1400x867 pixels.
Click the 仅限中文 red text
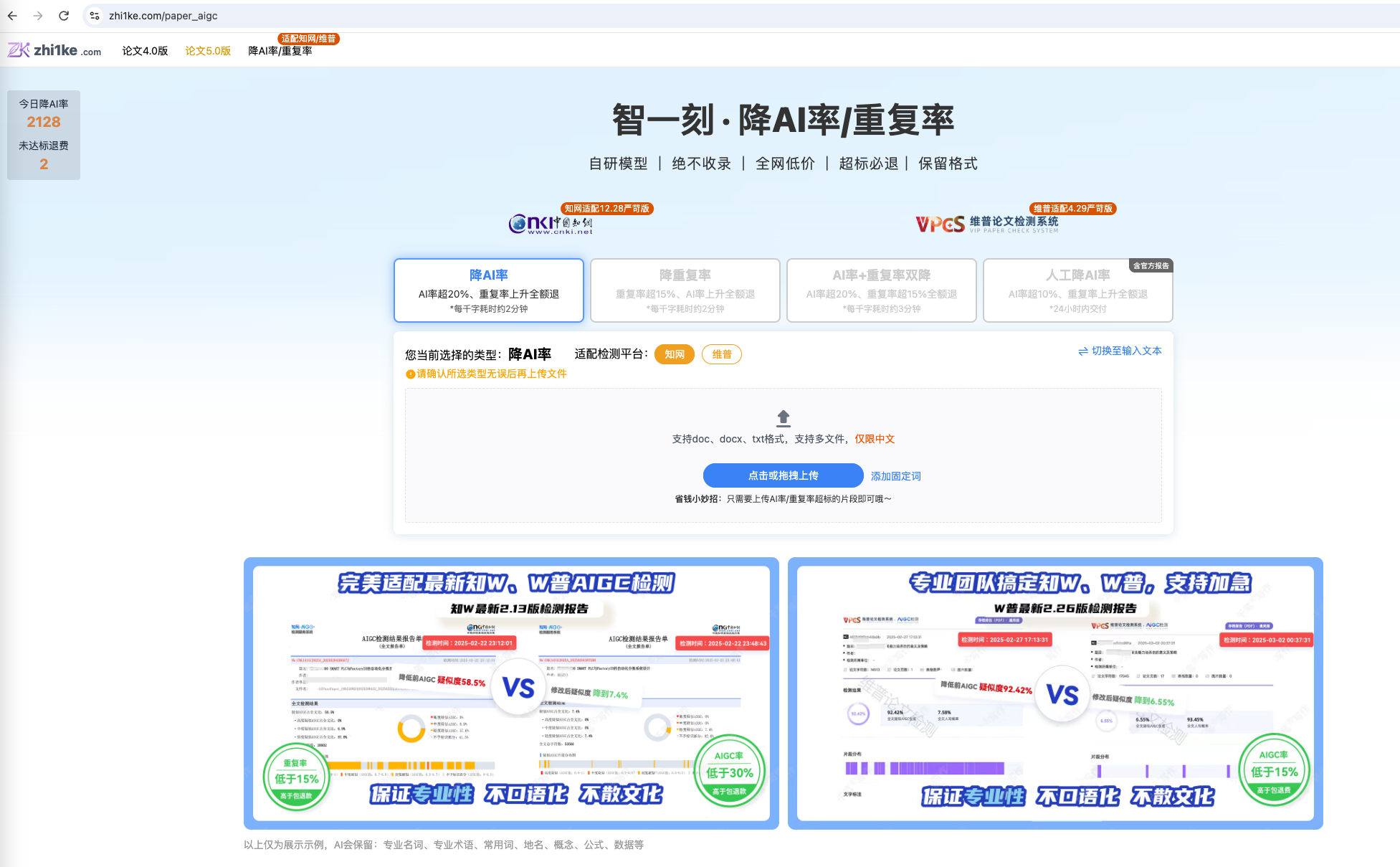click(875, 439)
